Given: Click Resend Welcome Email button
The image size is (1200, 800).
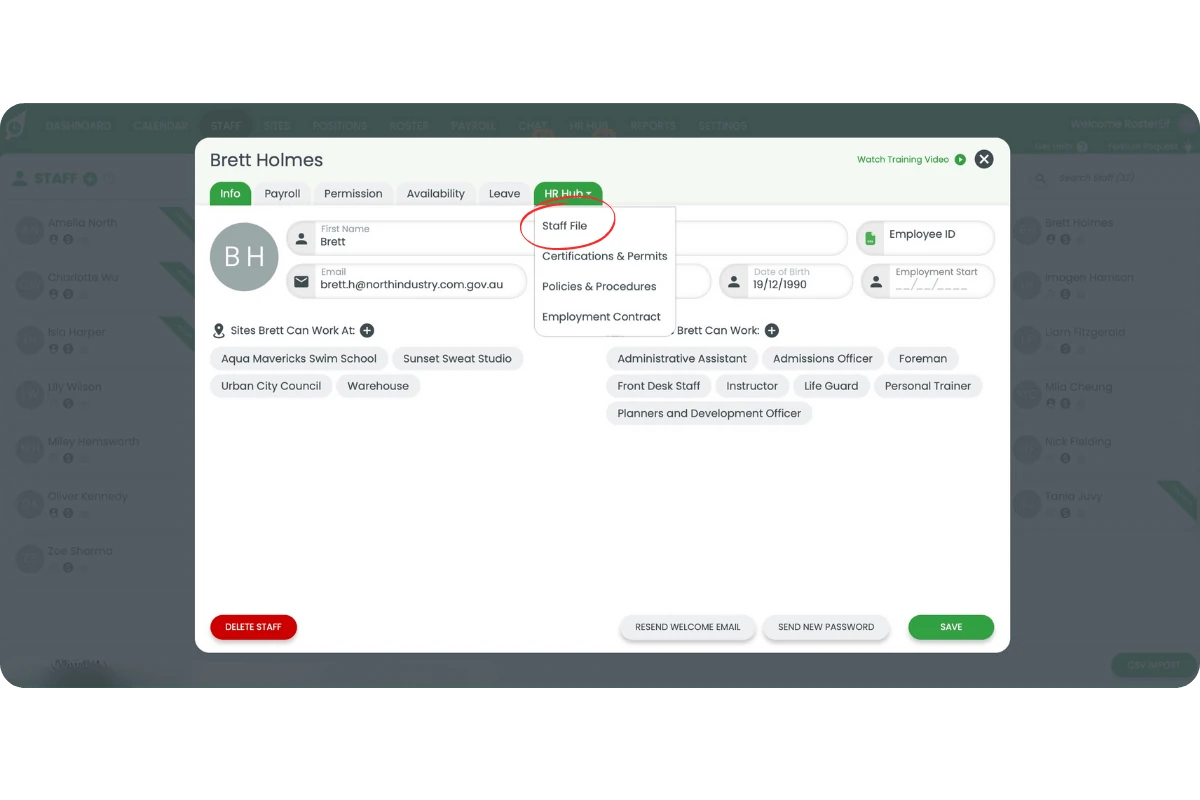Looking at the screenshot, I should 688,627.
